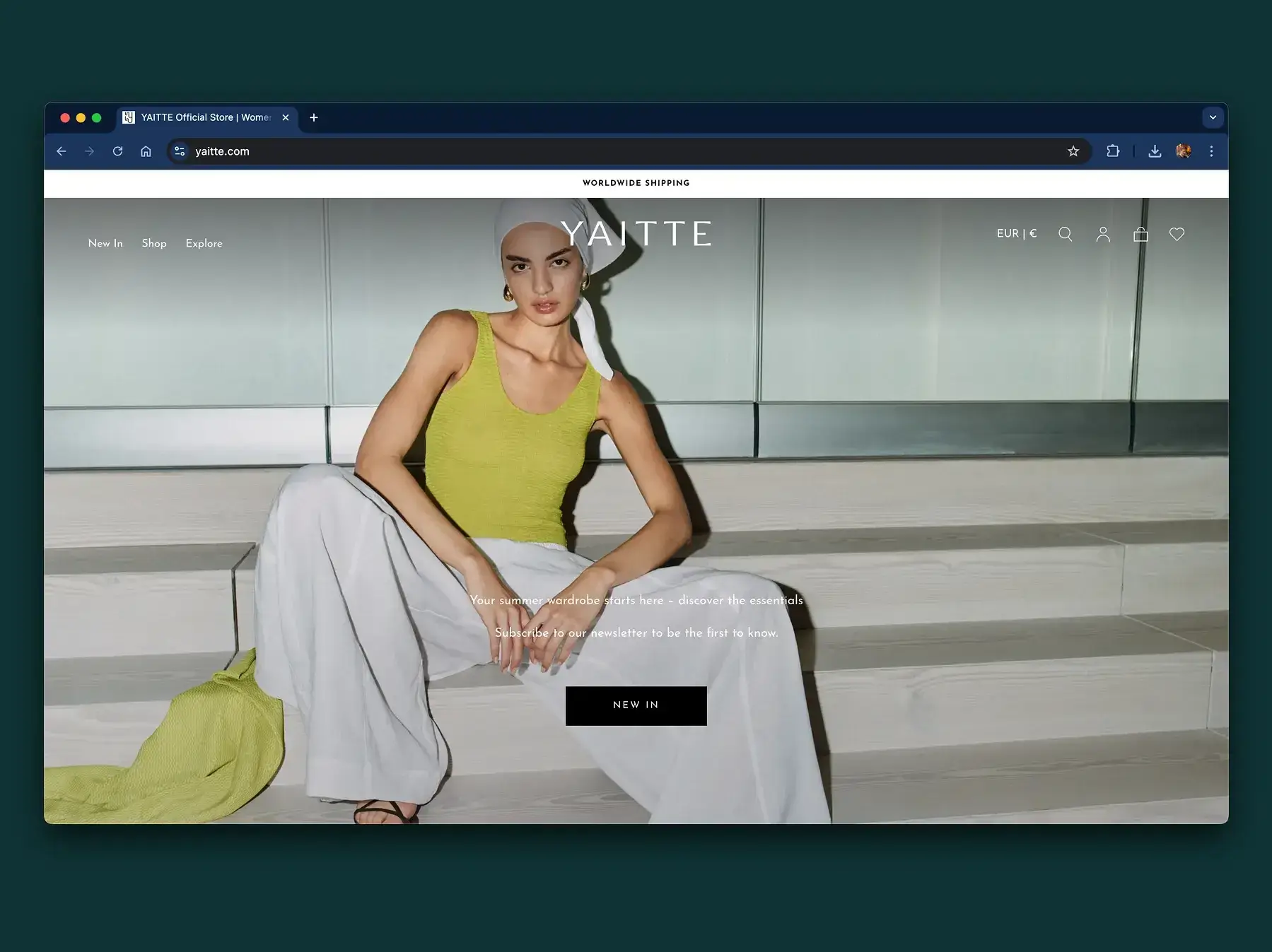Open the browser profile avatar
1272x952 pixels.
(x=1183, y=151)
